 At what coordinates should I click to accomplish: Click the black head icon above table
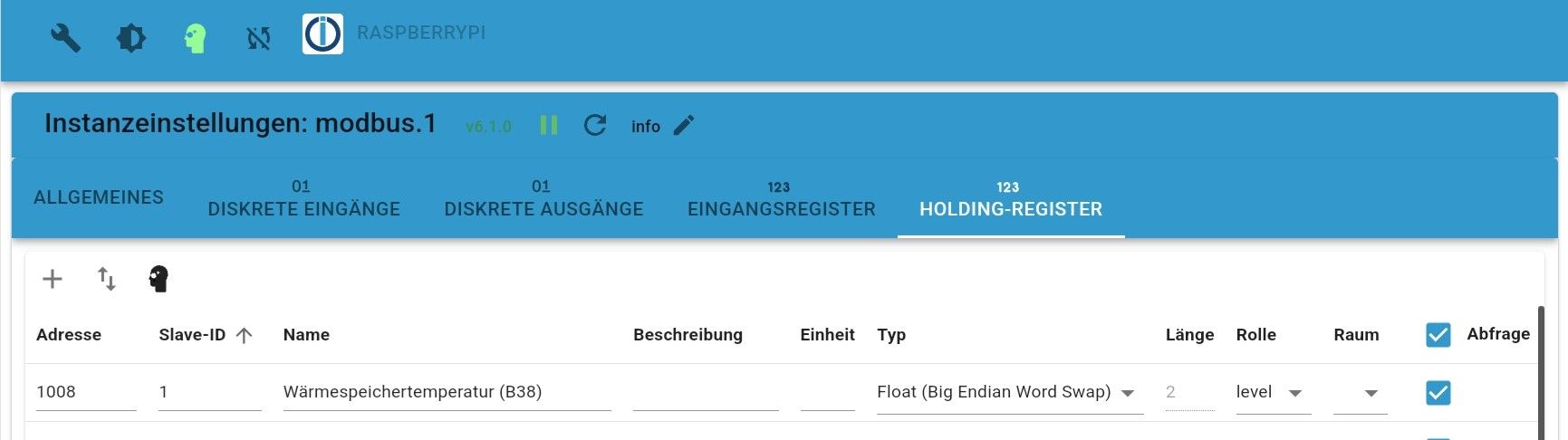pyautogui.click(x=159, y=279)
